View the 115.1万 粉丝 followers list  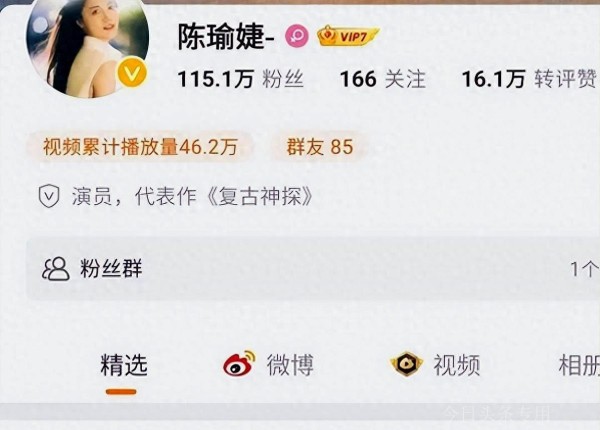tap(240, 79)
